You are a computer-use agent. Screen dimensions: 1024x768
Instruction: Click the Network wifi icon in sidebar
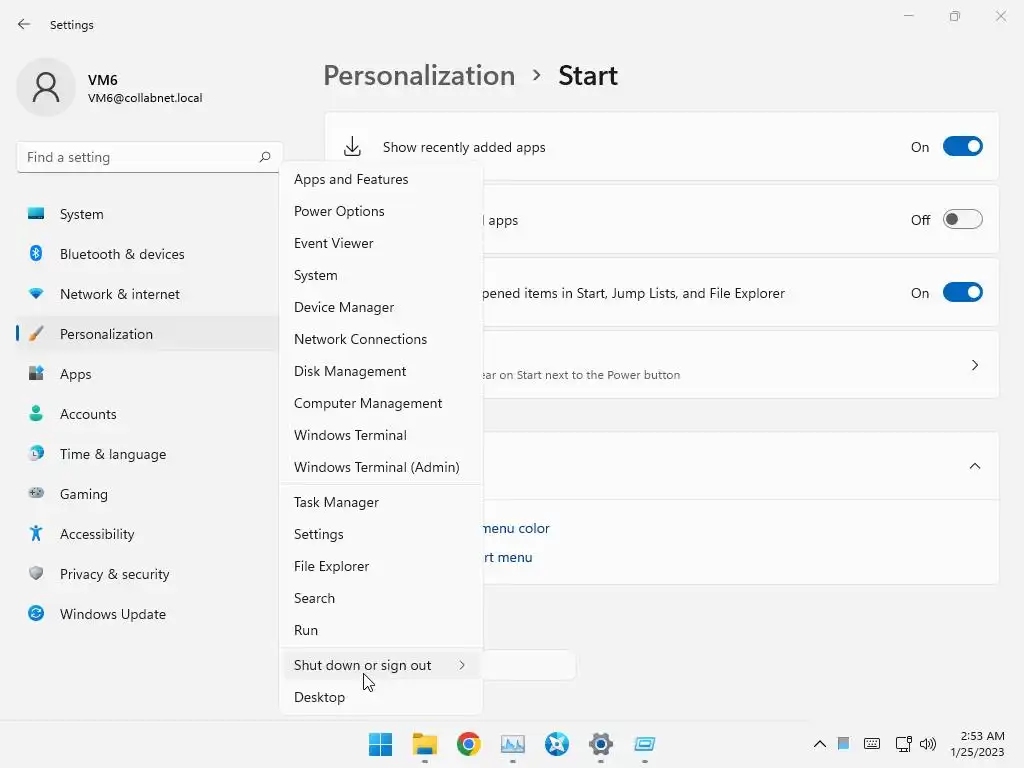[x=36, y=294]
